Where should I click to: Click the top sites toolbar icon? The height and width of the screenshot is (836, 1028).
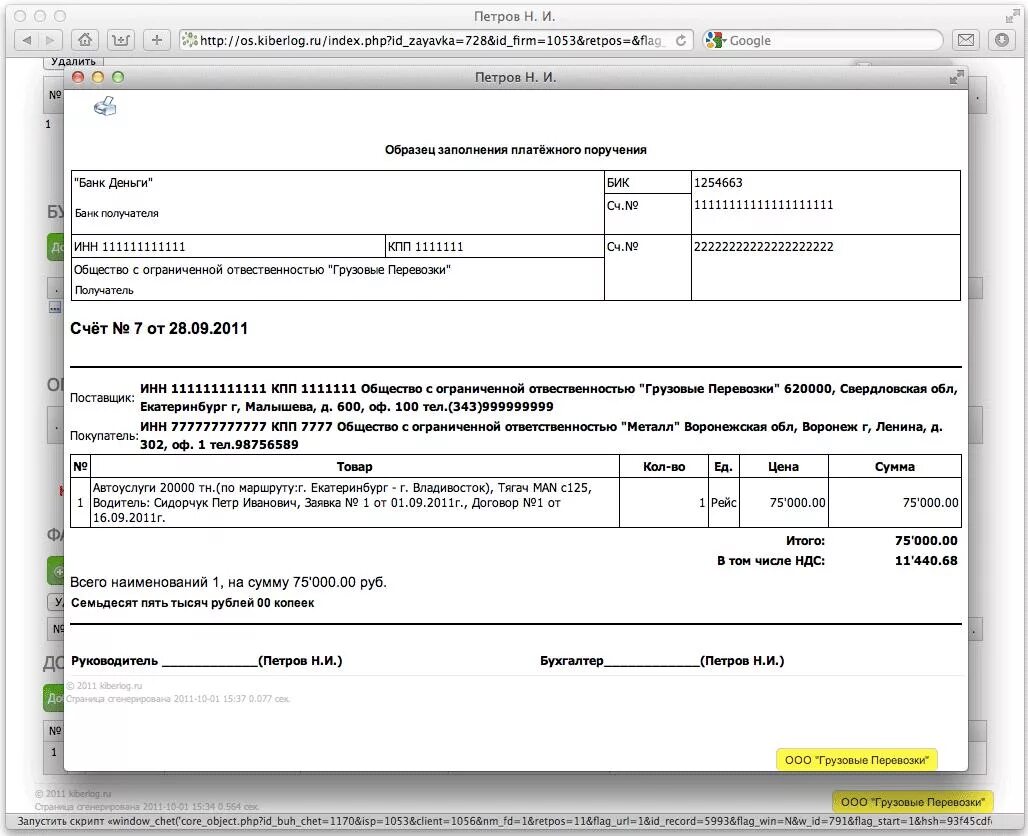(121, 40)
